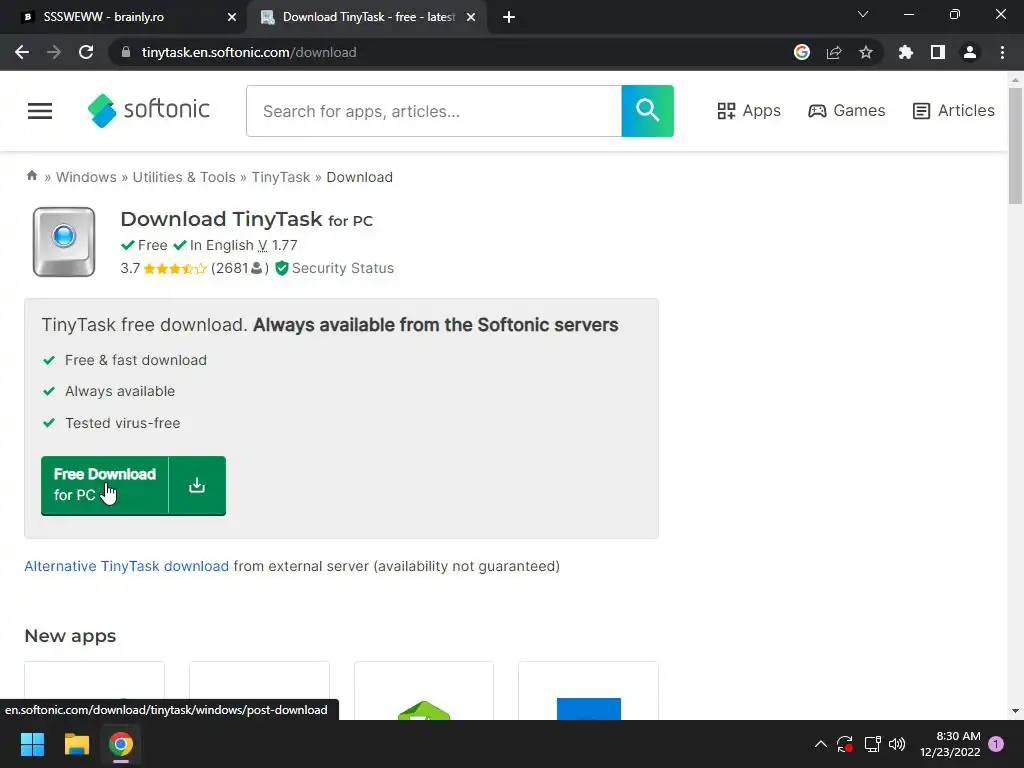The width and height of the screenshot is (1024, 768).
Task: Click the scrollbar down arrow
Action: (1015, 711)
